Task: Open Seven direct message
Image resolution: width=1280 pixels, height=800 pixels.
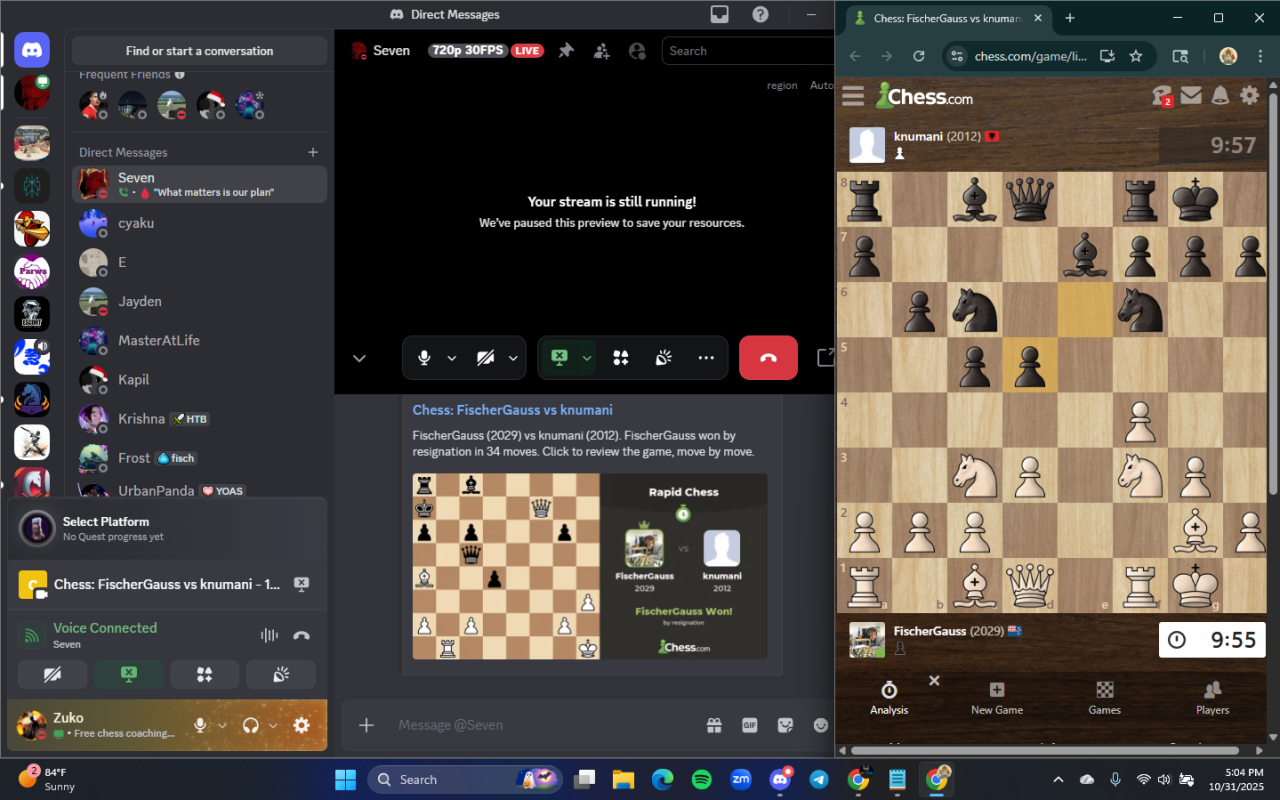Action: [x=200, y=184]
